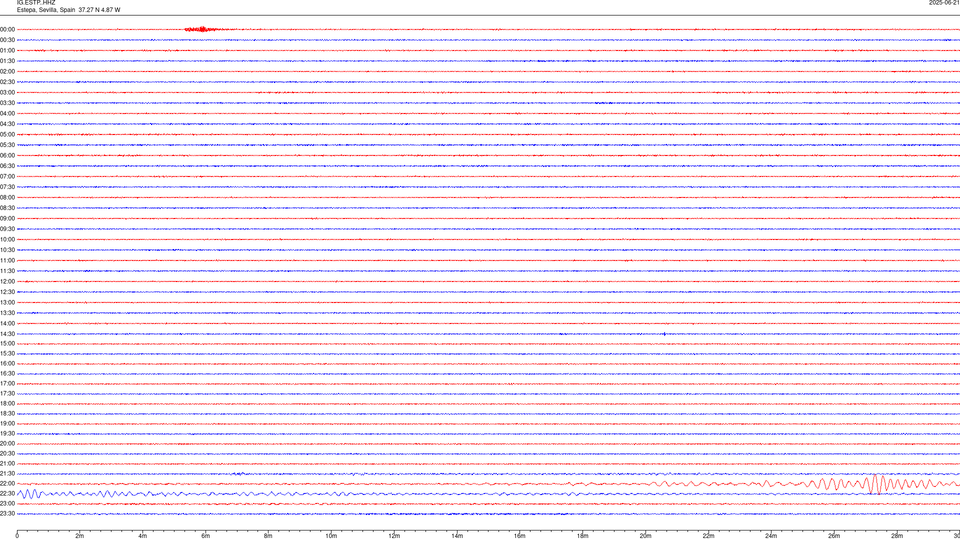Click the 4m axis tick label
This screenshot has width=960, height=540.
tap(143, 536)
